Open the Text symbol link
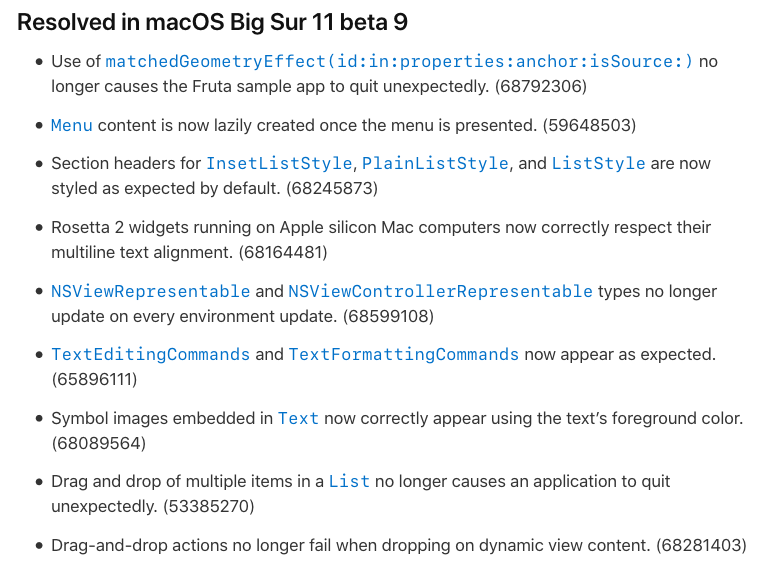 tap(298, 419)
